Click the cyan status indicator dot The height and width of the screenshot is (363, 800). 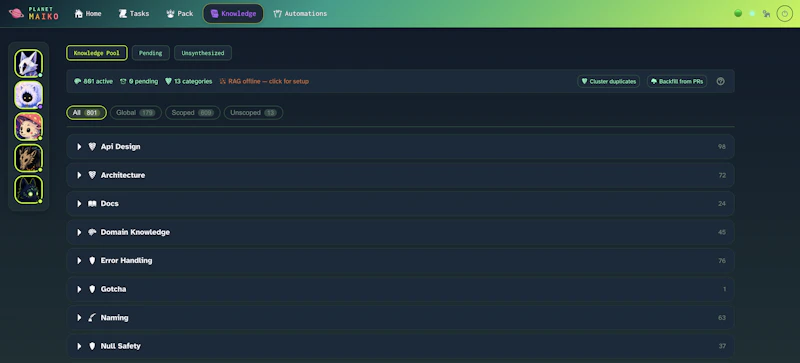(752, 14)
